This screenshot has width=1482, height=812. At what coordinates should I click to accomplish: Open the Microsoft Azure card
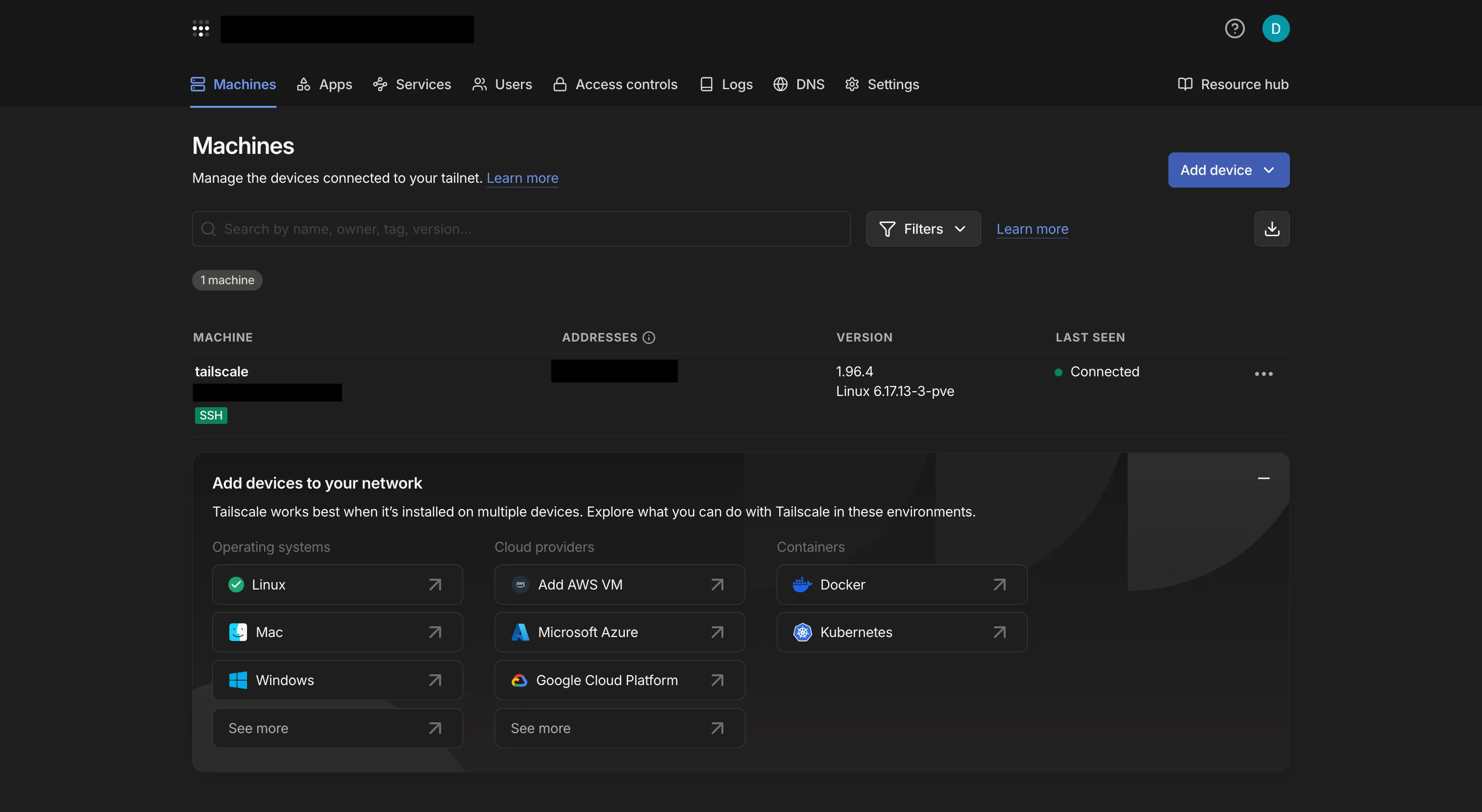tap(619, 633)
